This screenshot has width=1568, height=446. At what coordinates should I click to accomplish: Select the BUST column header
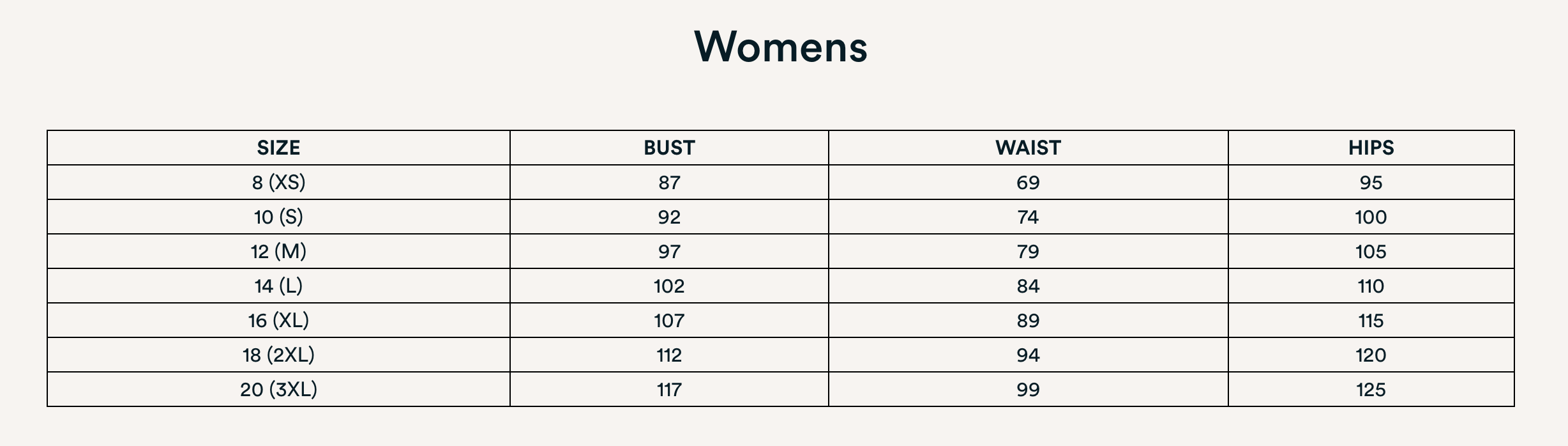pos(669,148)
